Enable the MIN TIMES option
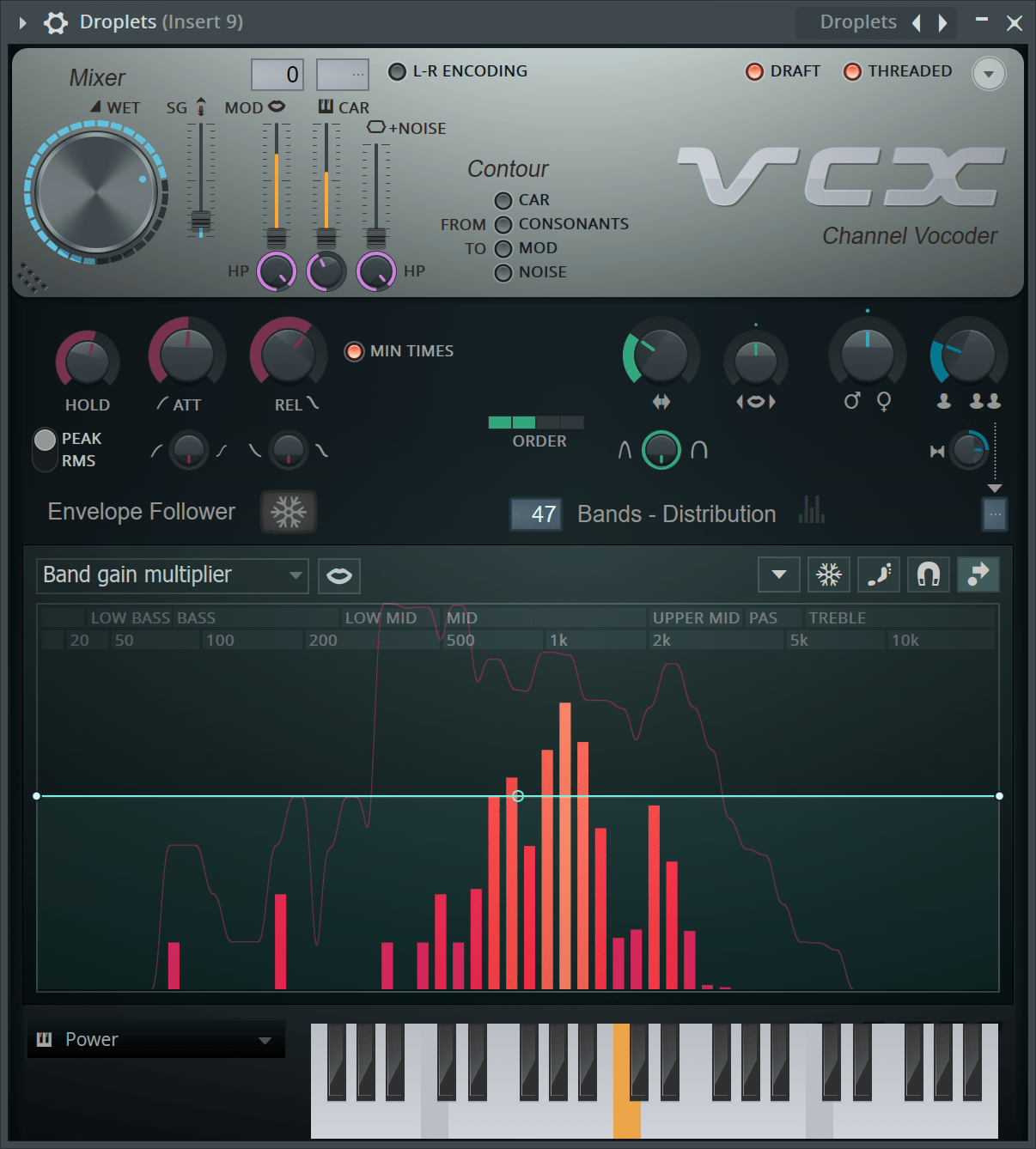Viewport: 1036px width, 1149px height. tap(354, 350)
